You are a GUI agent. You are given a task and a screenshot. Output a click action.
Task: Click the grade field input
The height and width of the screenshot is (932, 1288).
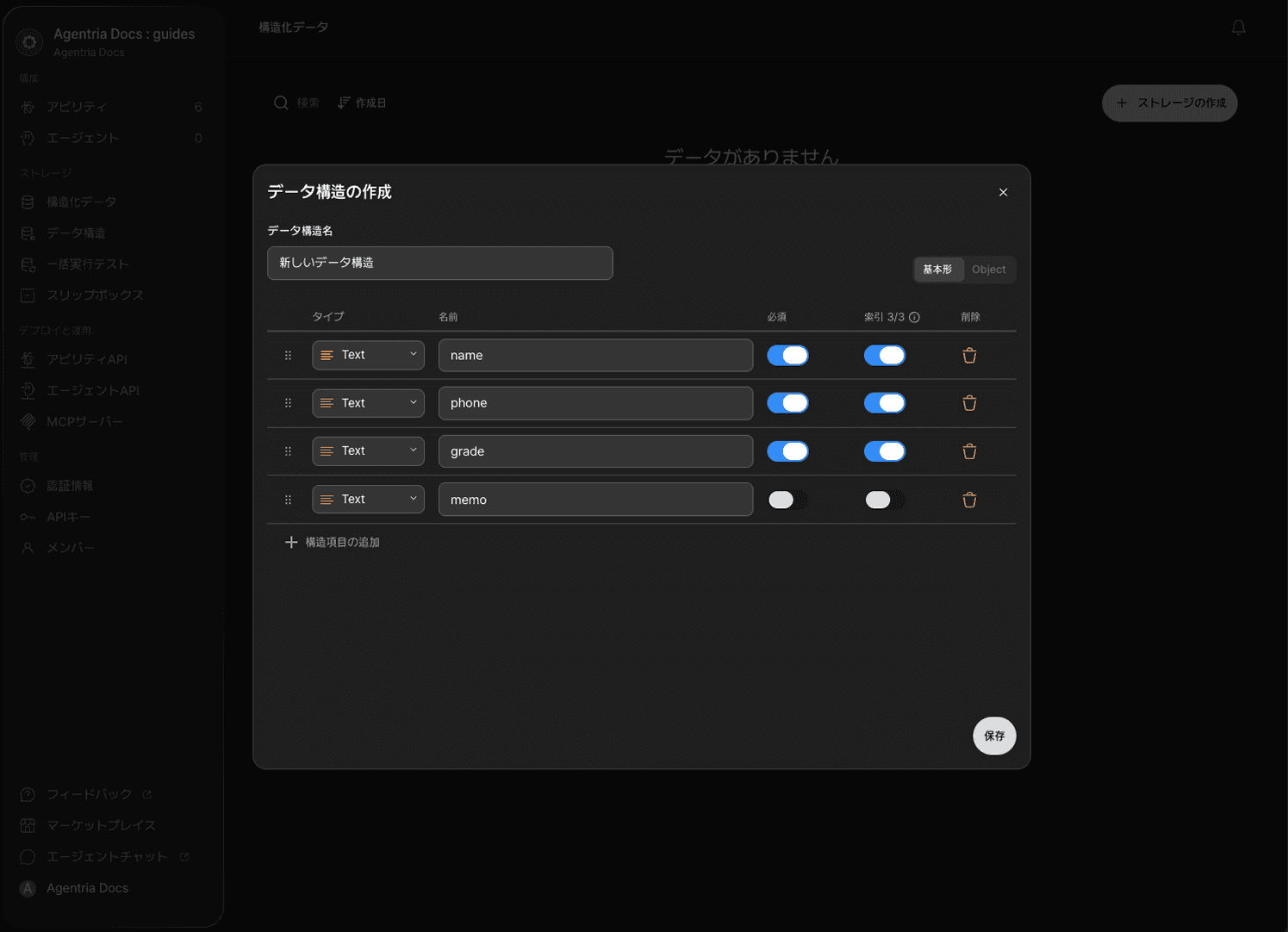595,451
